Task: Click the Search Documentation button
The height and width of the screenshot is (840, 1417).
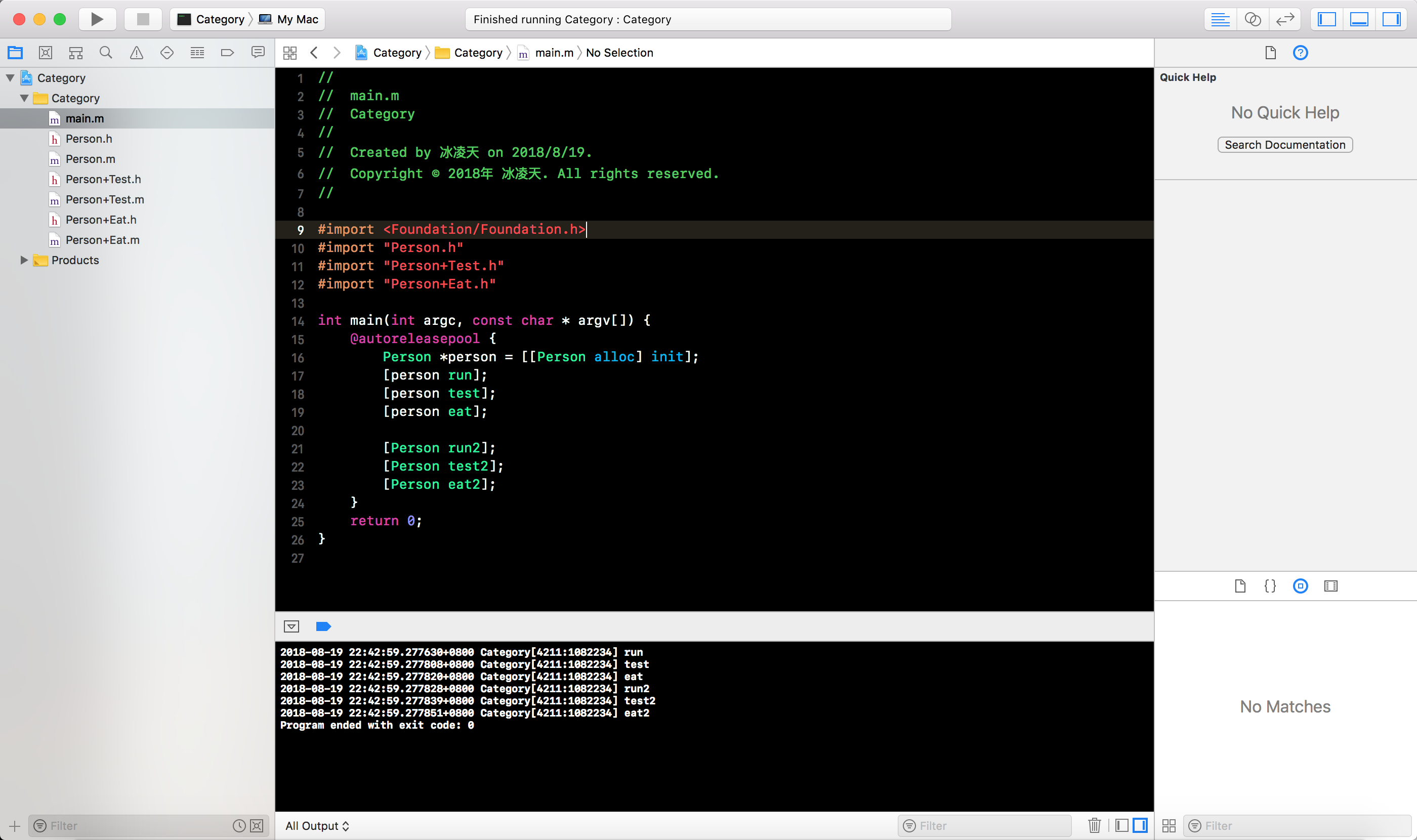Action: coord(1284,145)
